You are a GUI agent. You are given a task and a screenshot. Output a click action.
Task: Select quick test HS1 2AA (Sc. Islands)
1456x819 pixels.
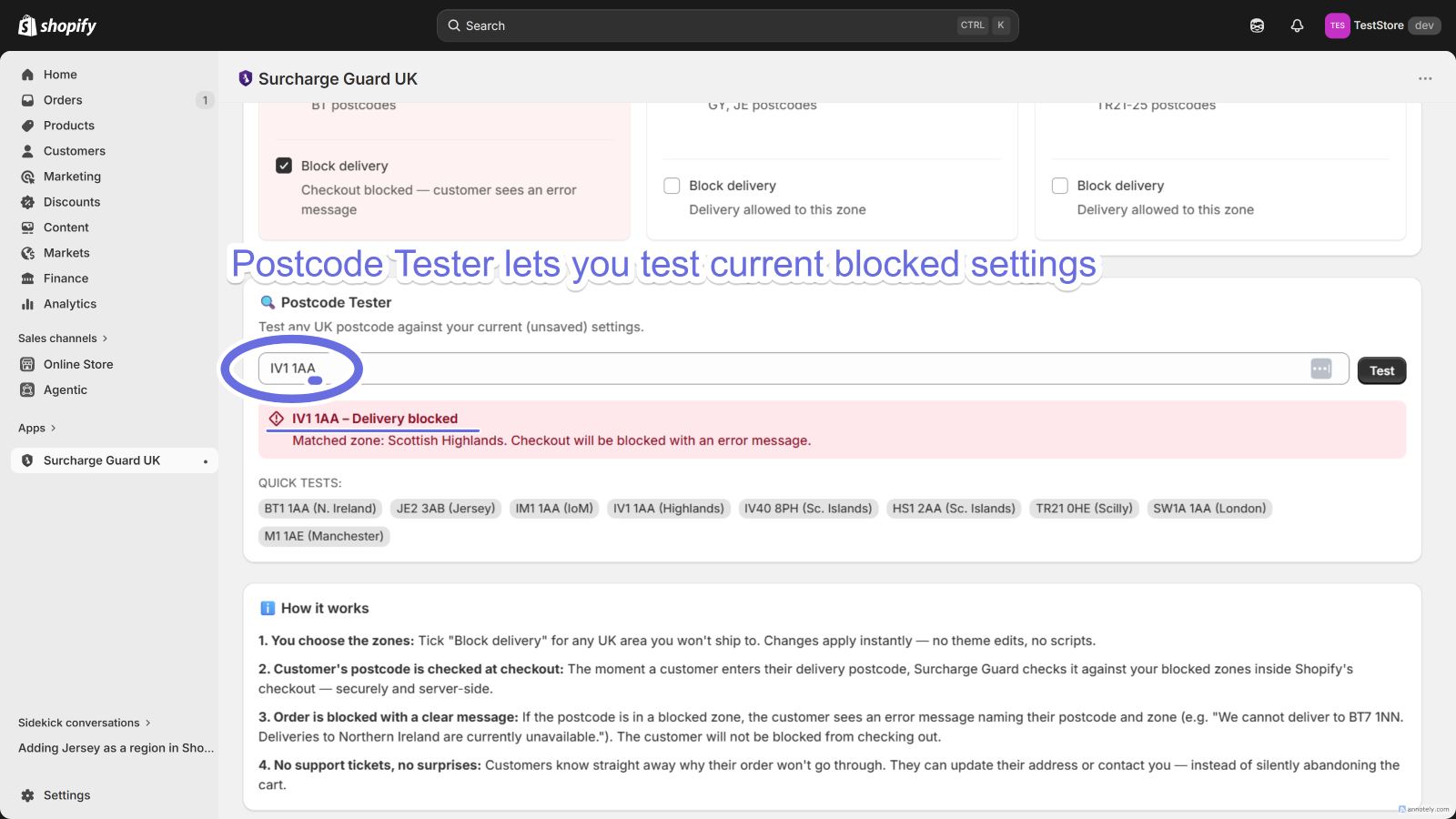pyautogui.click(x=954, y=509)
